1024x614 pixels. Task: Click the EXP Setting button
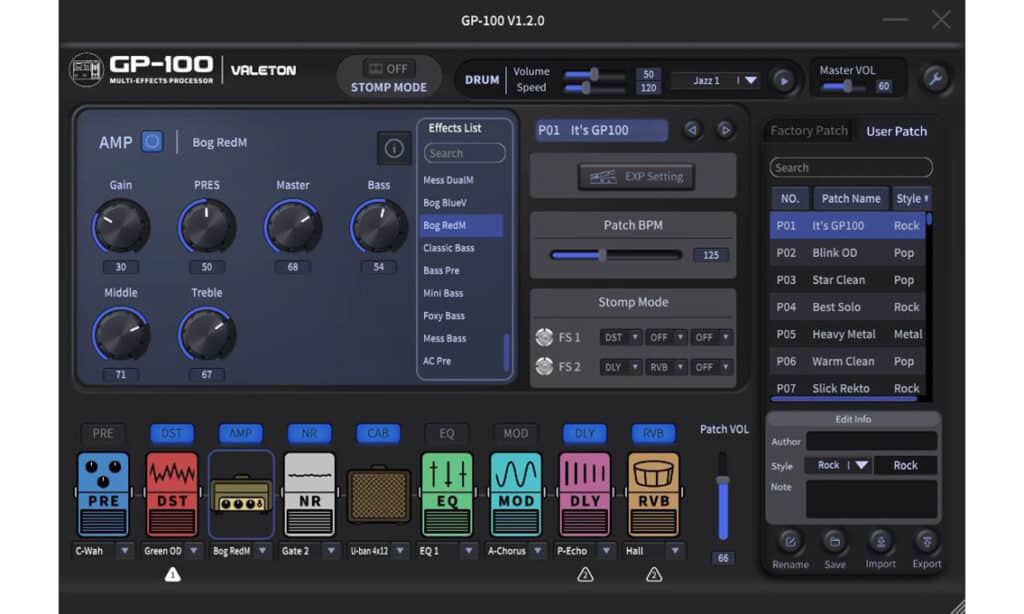(636, 176)
